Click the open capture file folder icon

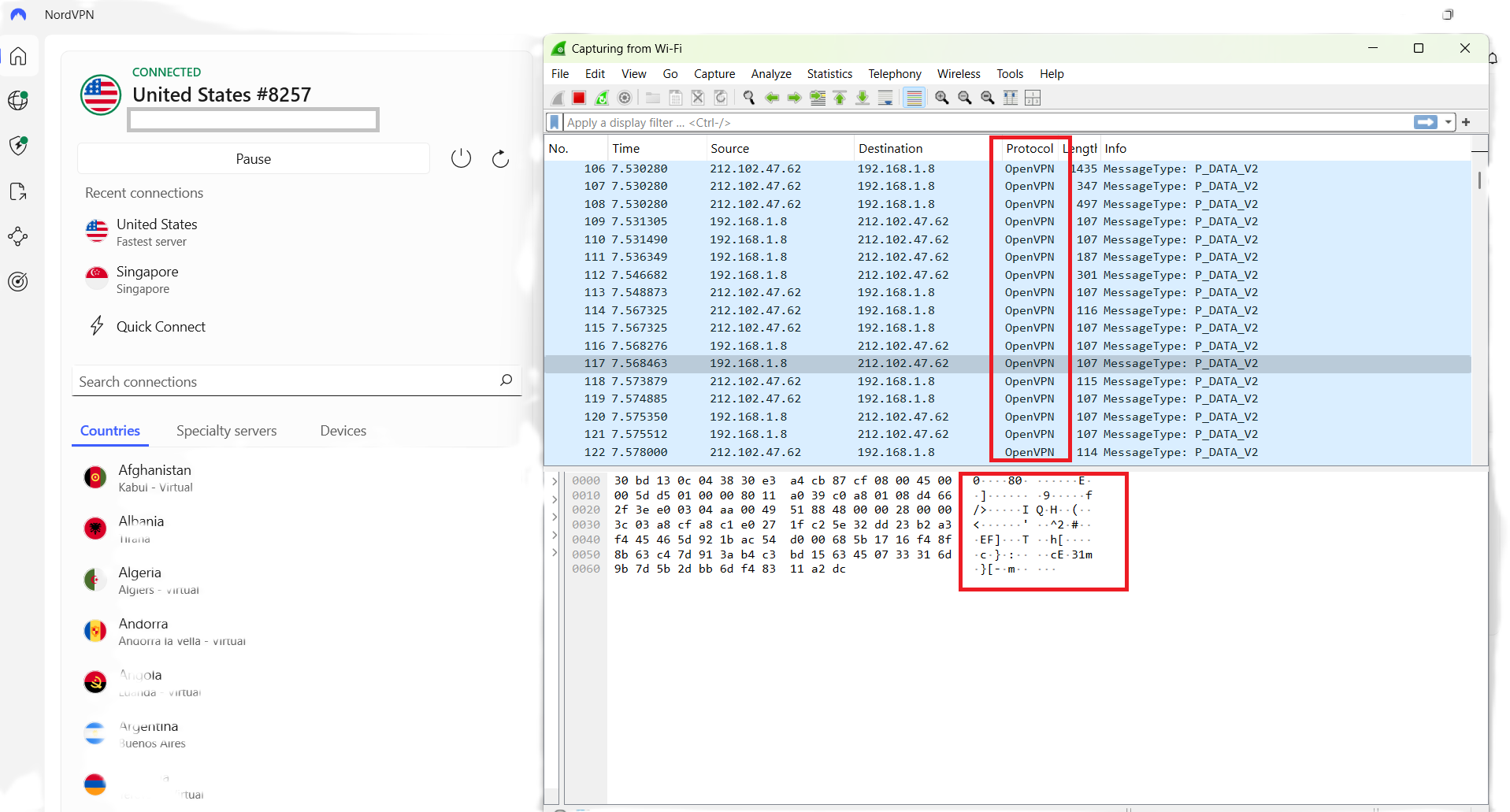tap(653, 98)
